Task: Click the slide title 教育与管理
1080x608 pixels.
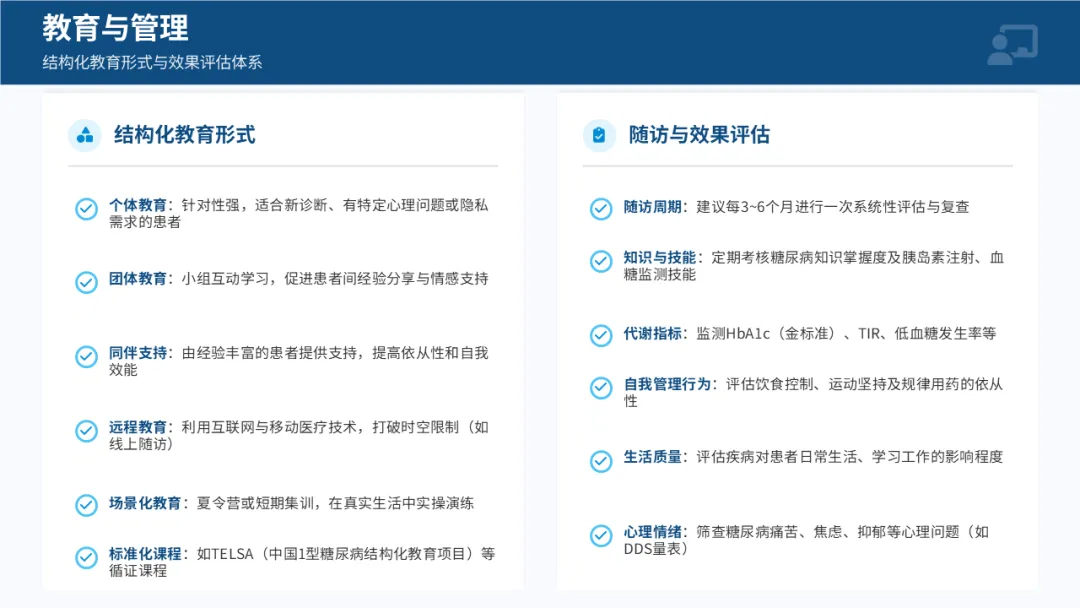Action: coord(115,28)
